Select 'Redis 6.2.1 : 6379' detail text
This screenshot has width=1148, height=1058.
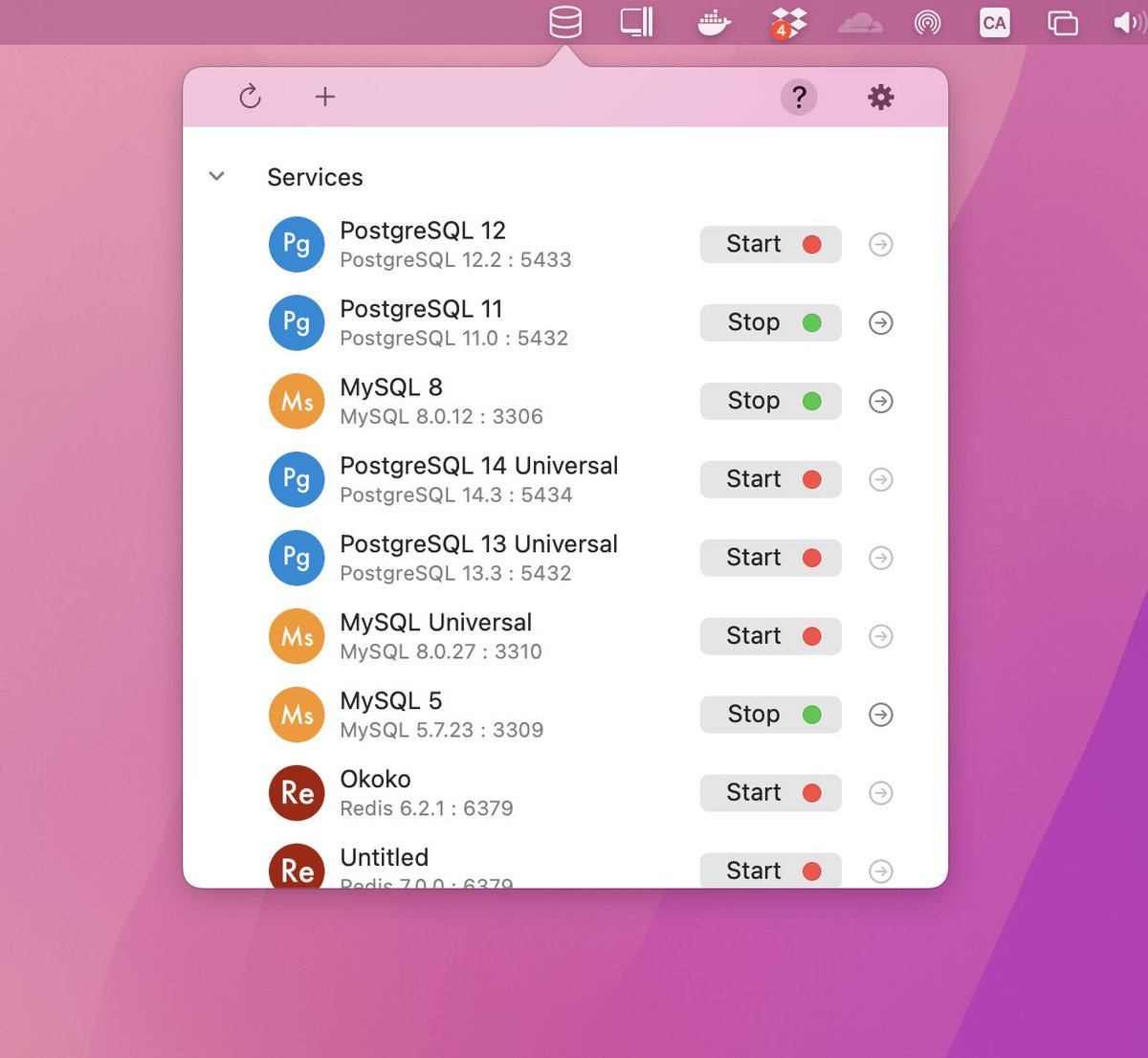427,809
